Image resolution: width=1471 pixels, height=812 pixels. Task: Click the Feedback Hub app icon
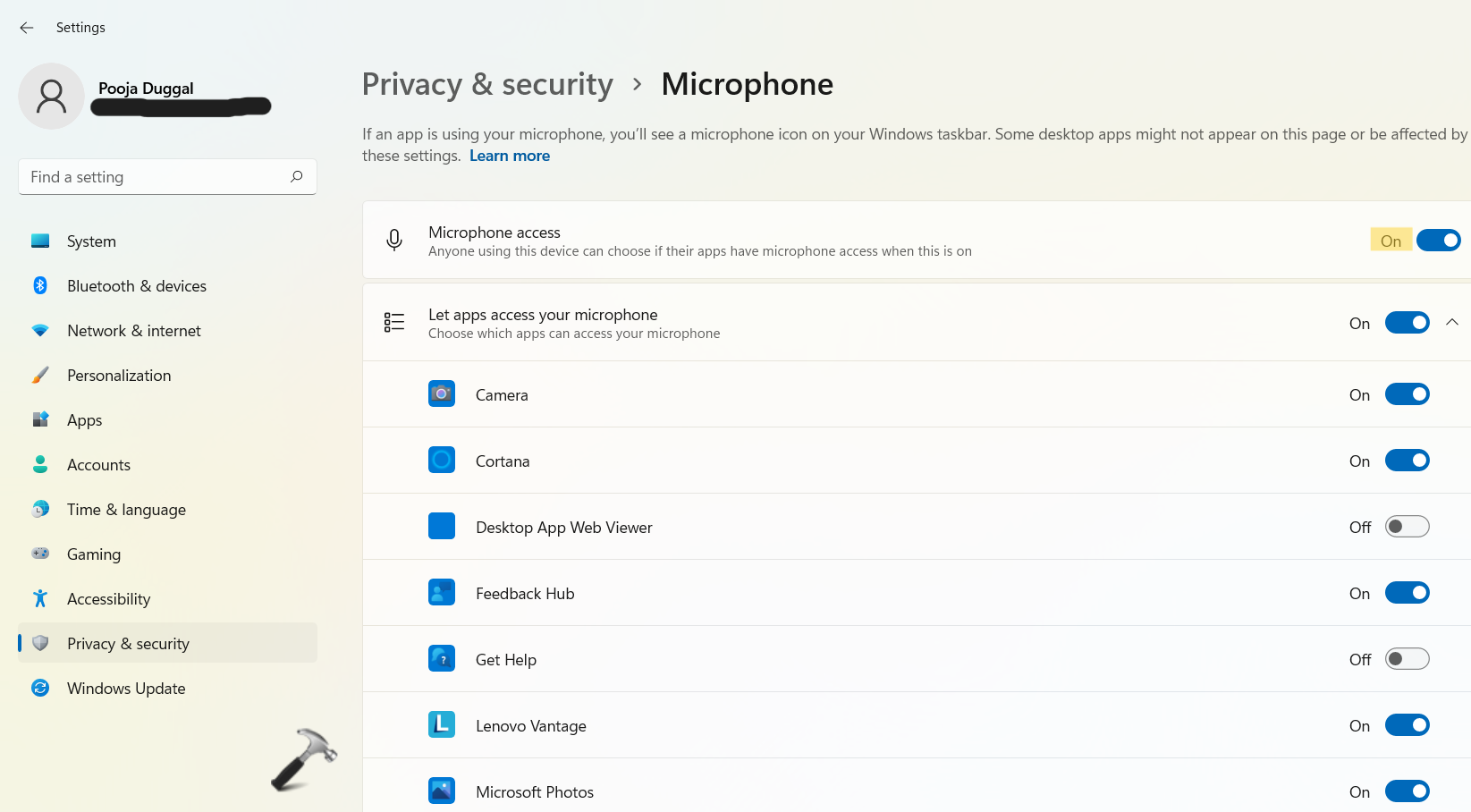[x=442, y=593]
